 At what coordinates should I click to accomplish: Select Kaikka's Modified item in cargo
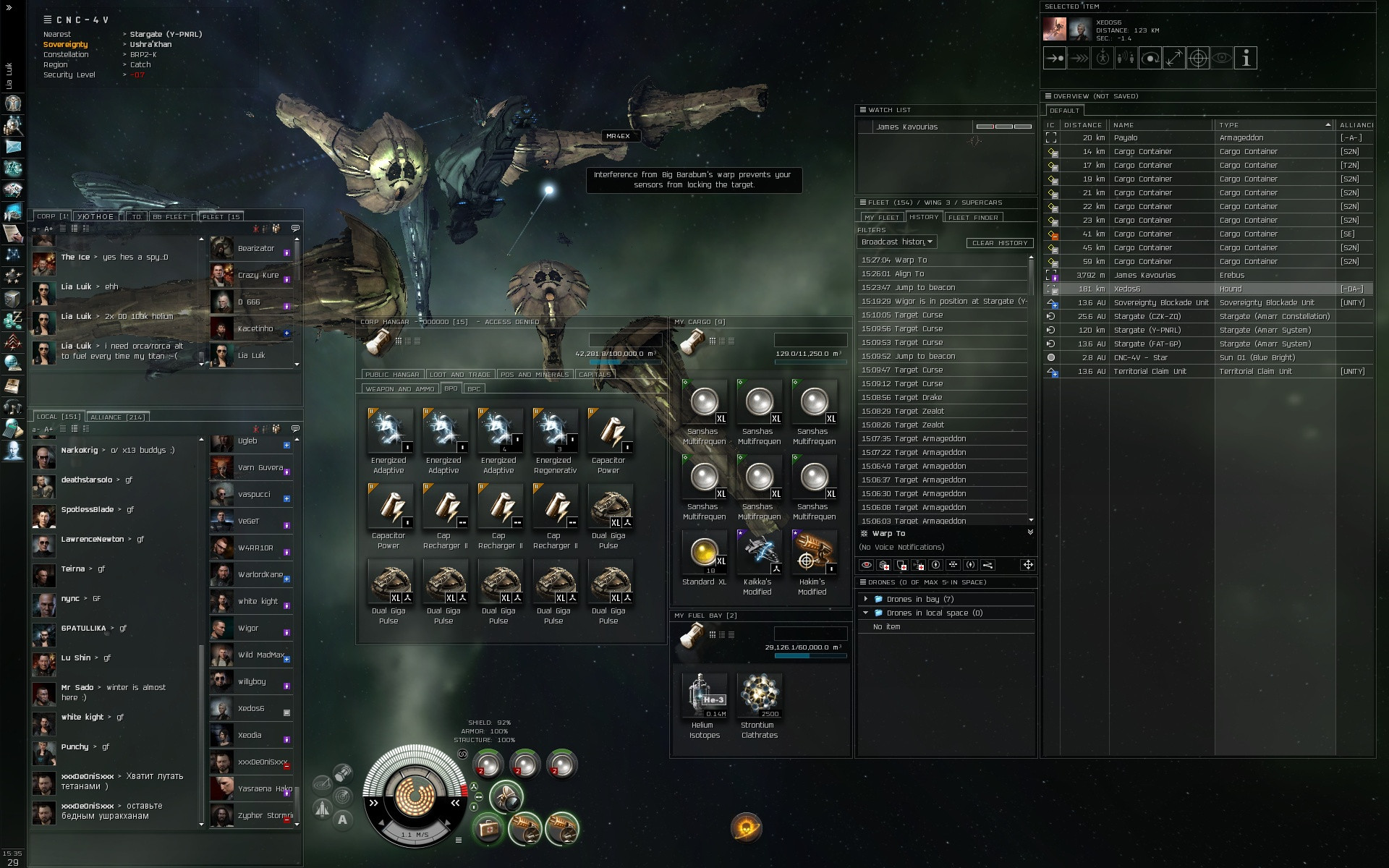[757, 563]
